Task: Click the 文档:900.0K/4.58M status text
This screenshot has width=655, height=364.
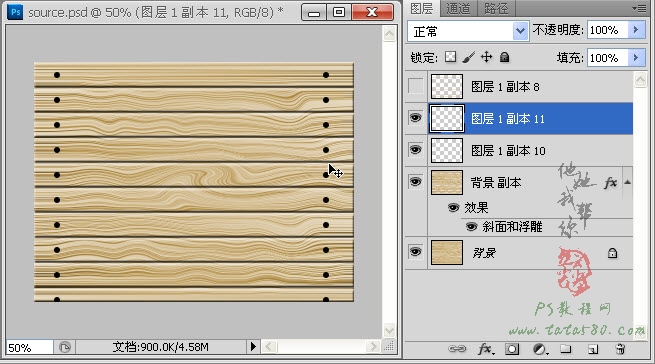Action: (x=161, y=347)
